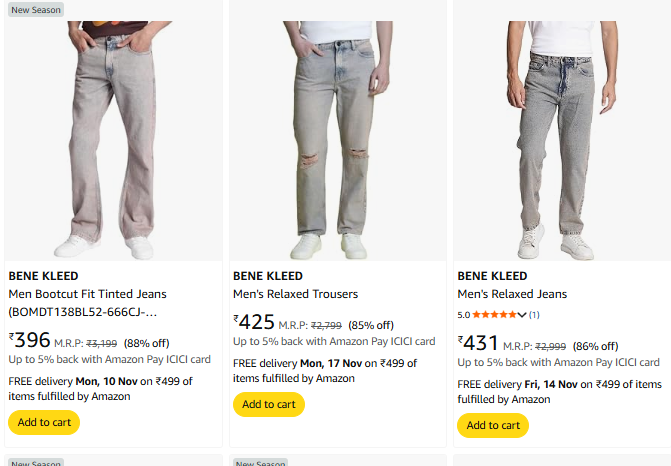Click the 5.0 rating number

[x=464, y=314]
